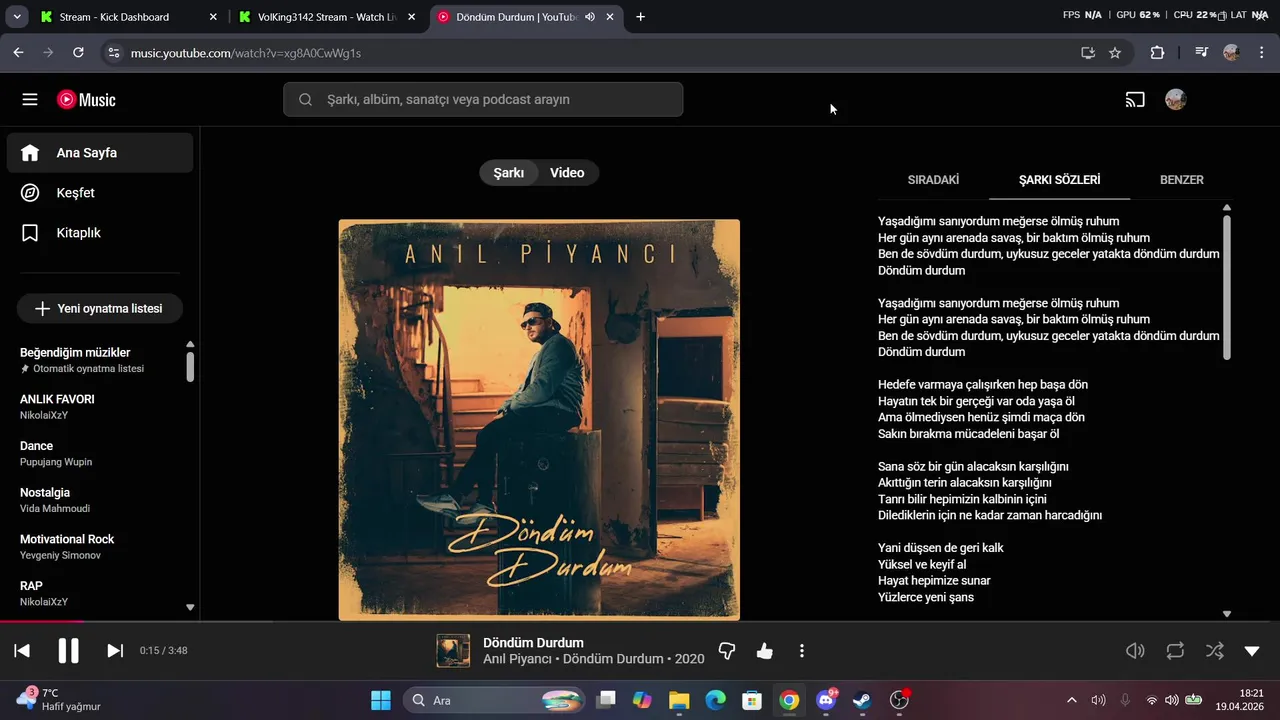Bookmark this page with the star icon
The width and height of the screenshot is (1280, 720).
pos(1115,53)
